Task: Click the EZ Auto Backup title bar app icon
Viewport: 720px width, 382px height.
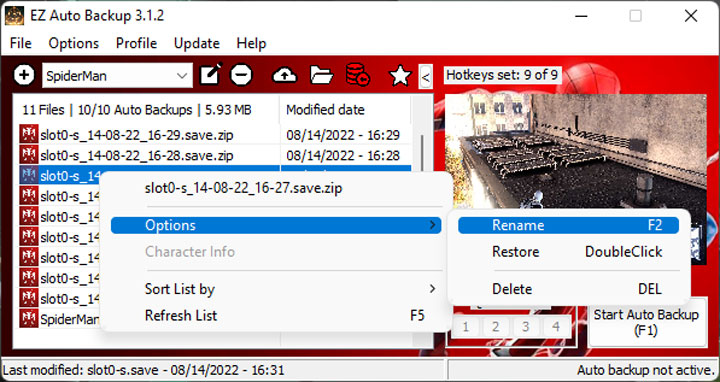Action: pyautogui.click(x=14, y=16)
